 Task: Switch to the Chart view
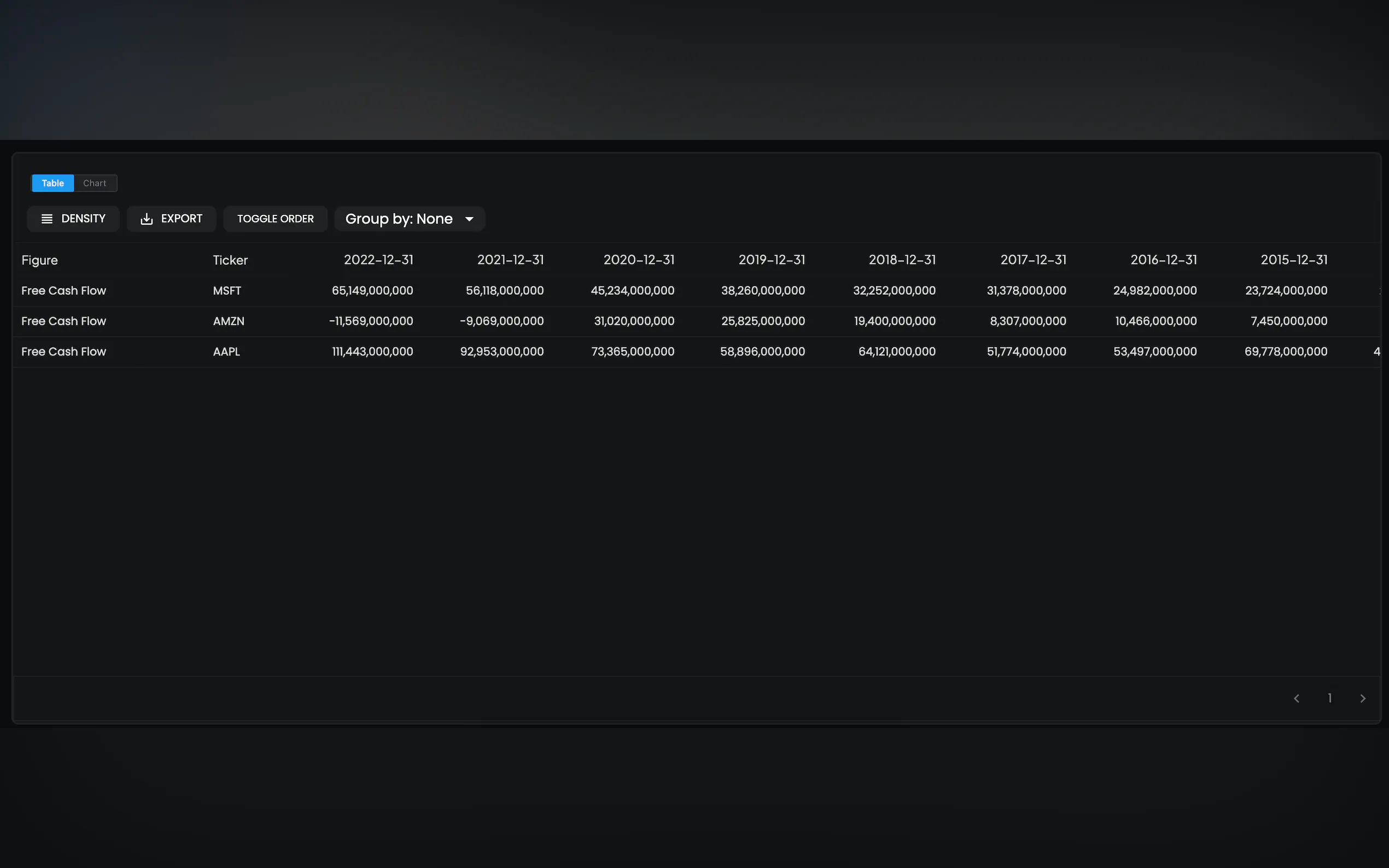pos(95,183)
